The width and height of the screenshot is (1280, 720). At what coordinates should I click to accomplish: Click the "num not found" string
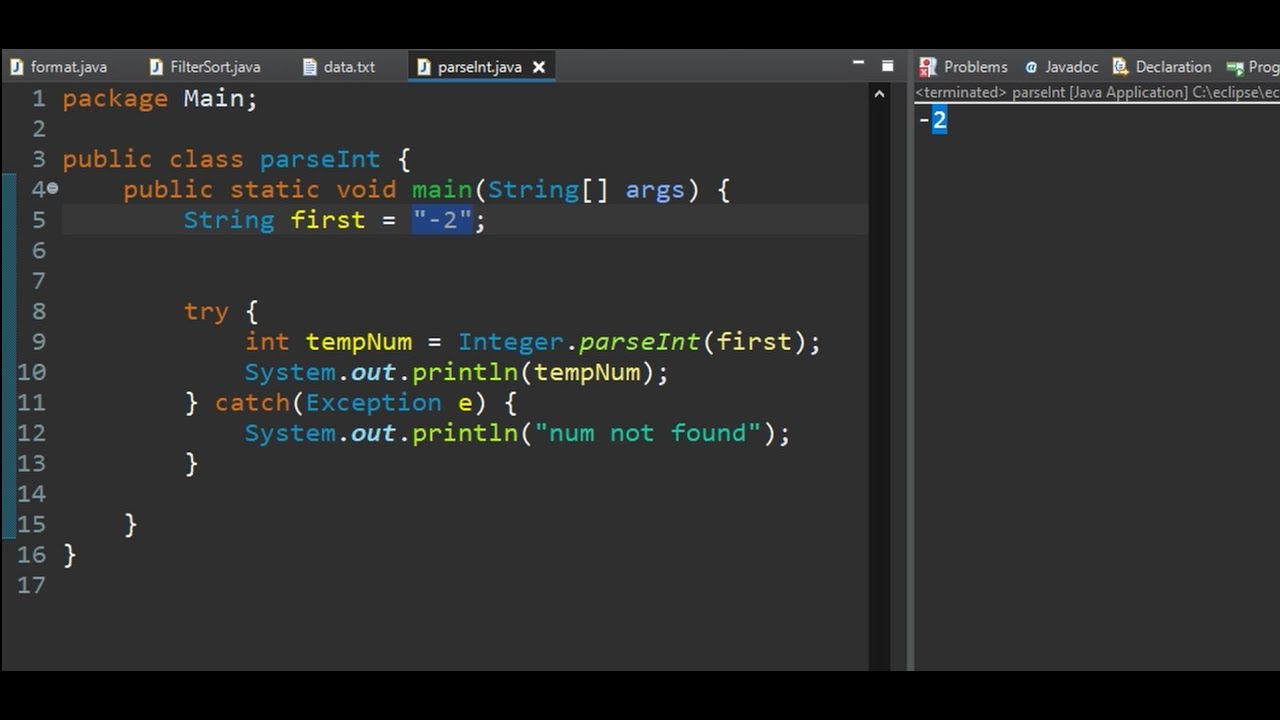pos(648,433)
